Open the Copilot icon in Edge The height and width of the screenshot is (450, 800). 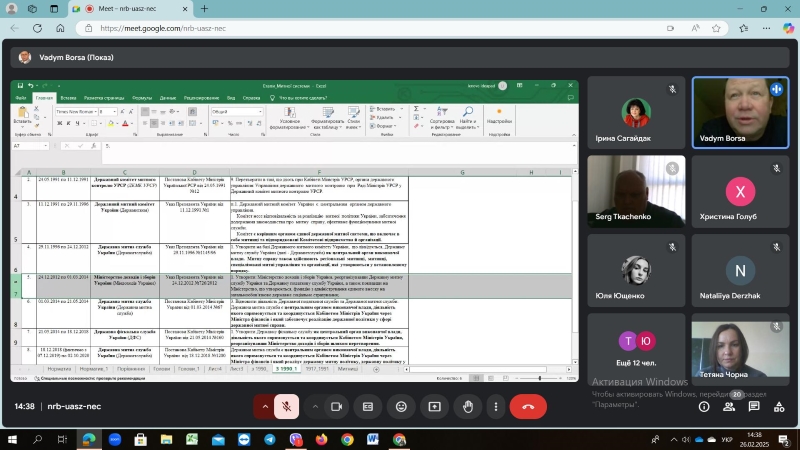788,28
